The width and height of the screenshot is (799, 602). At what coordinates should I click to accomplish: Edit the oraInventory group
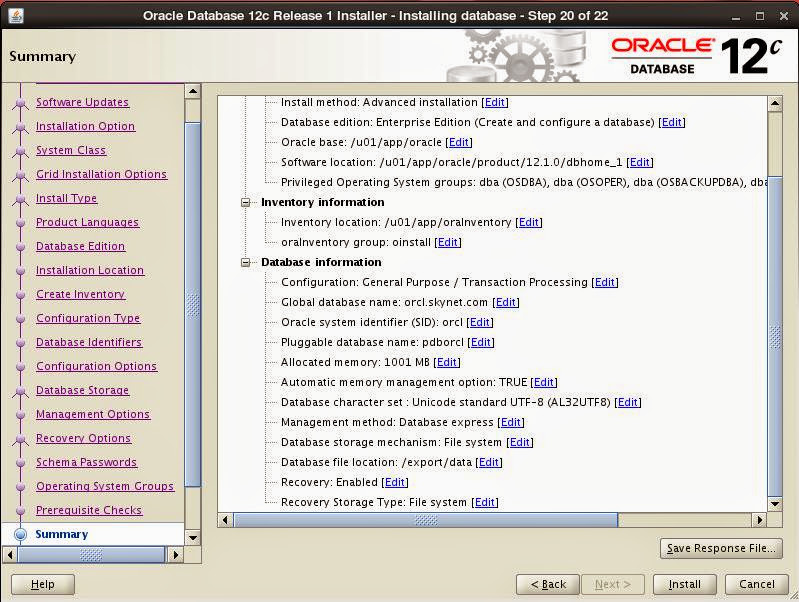pos(447,242)
